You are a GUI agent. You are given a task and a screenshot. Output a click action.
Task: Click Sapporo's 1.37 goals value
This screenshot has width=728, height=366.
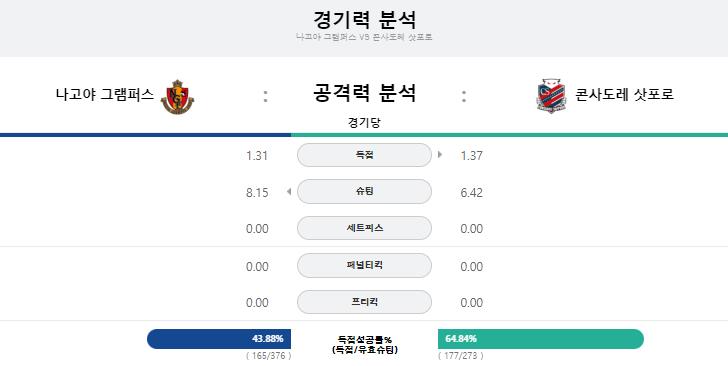[x=472, y=156]
